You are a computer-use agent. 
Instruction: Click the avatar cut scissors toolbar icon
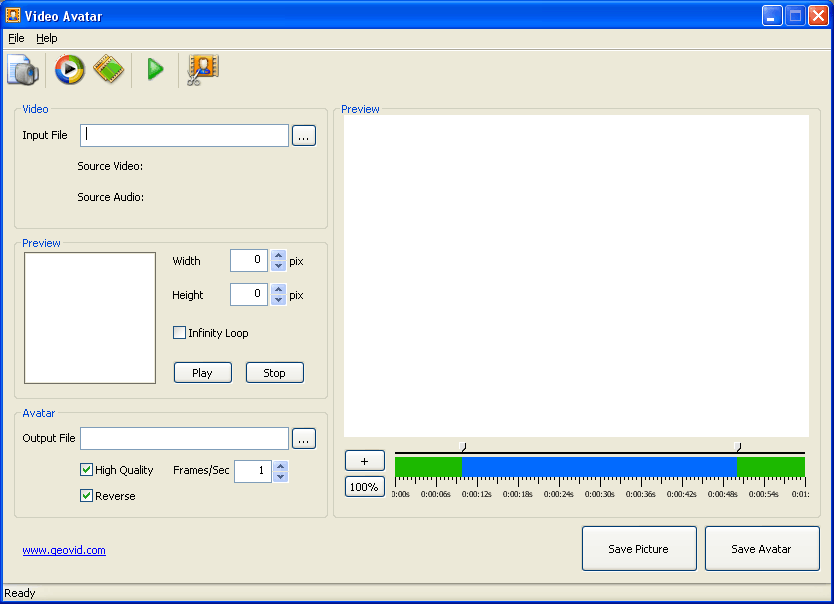pos(202,70)
